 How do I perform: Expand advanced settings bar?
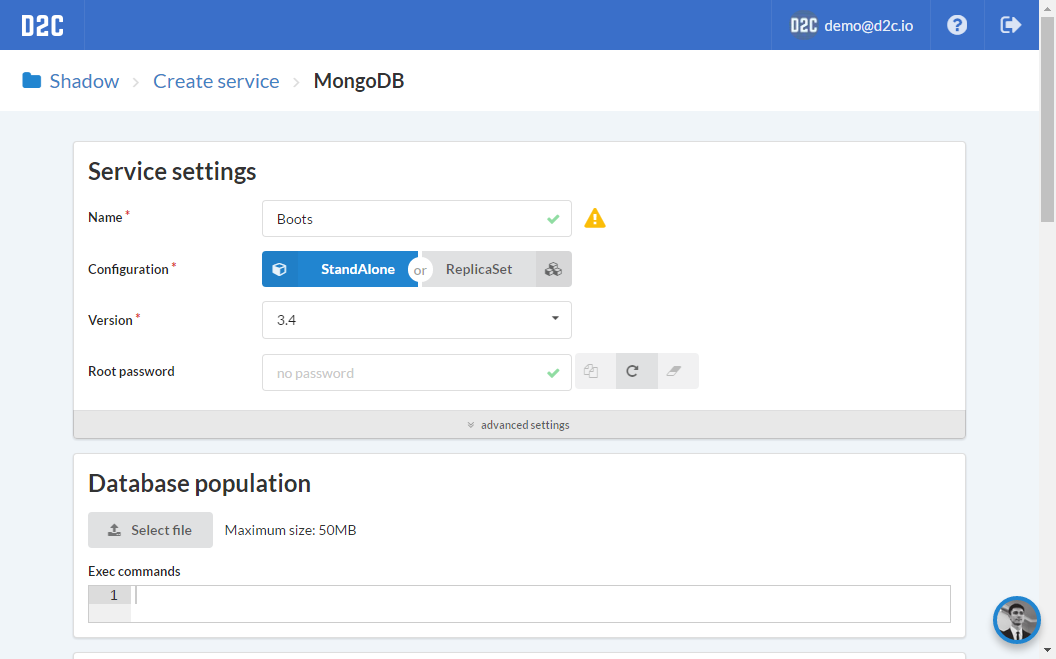[519, 425]
